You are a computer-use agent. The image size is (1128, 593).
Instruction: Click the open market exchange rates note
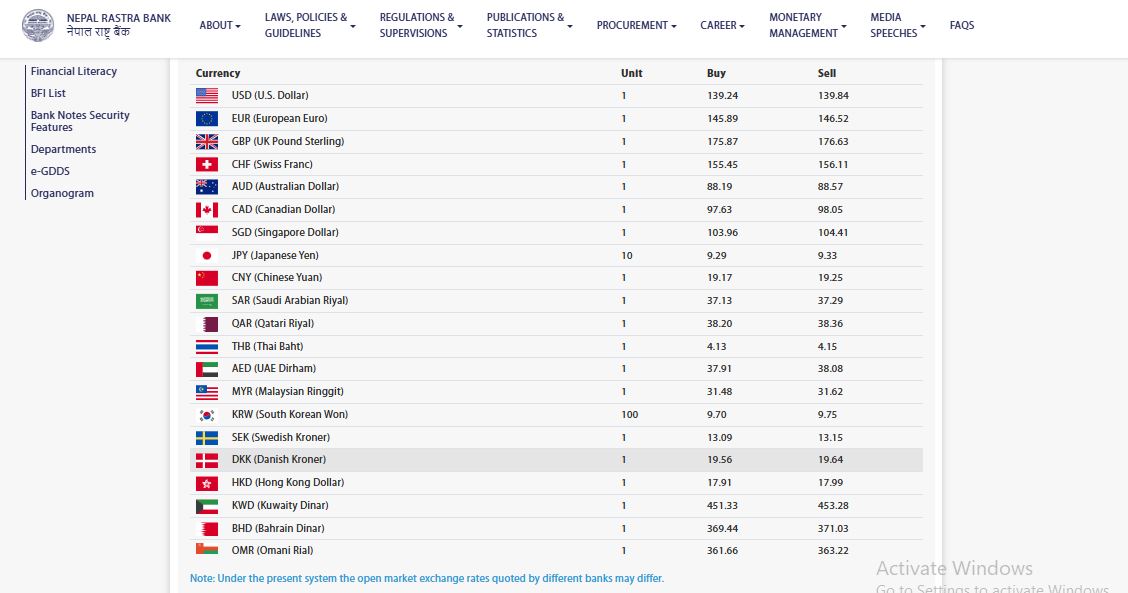(x=427, y=579)
